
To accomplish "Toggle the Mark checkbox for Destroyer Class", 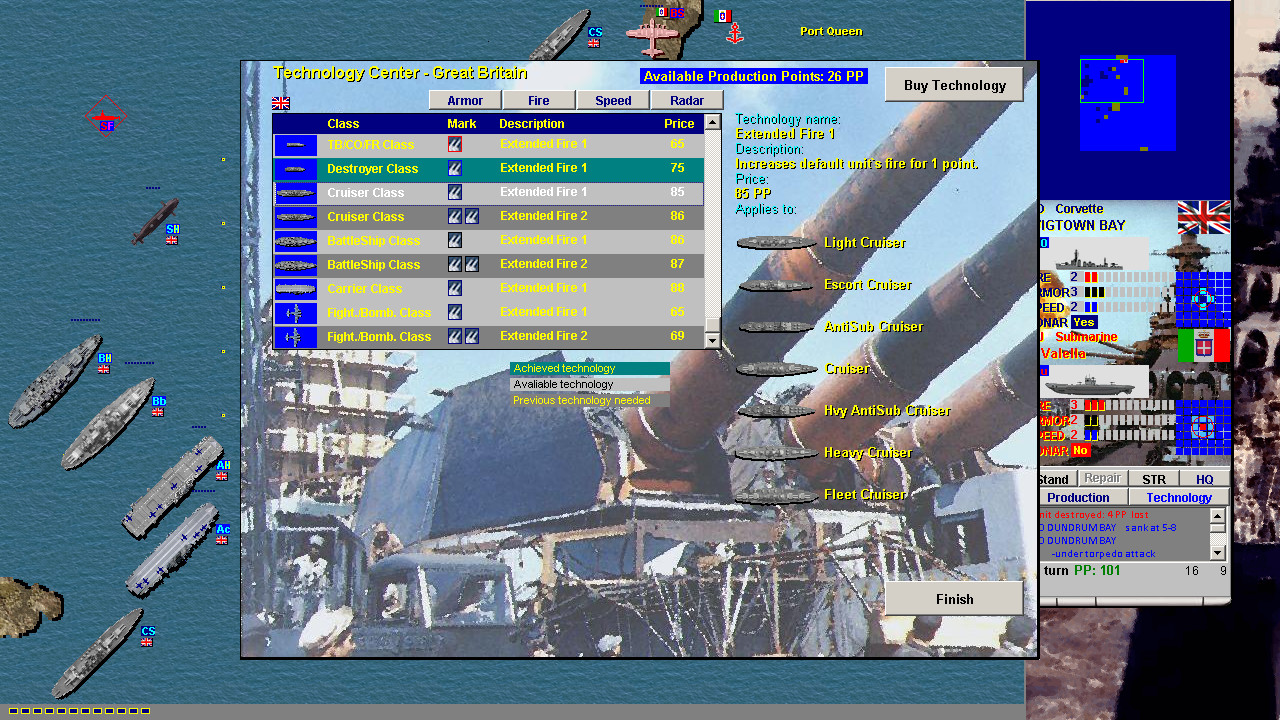I will 453,168.
